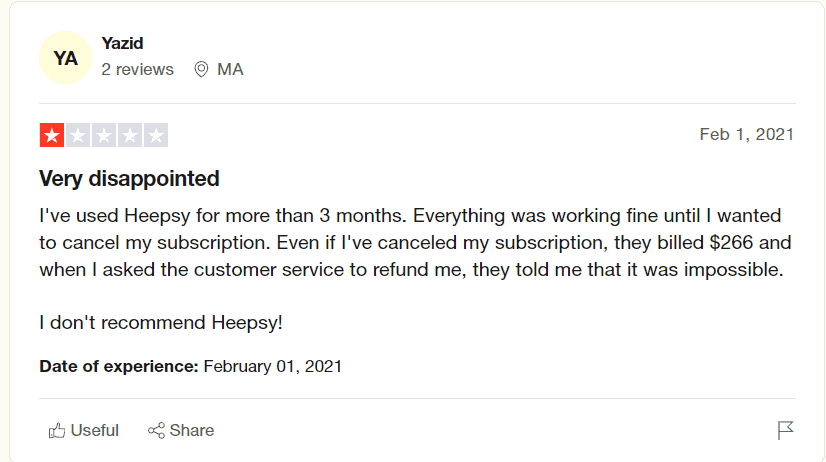Click the fifth gray rating star
This screenshot has width=826, height=462.
tap(155, 135)
